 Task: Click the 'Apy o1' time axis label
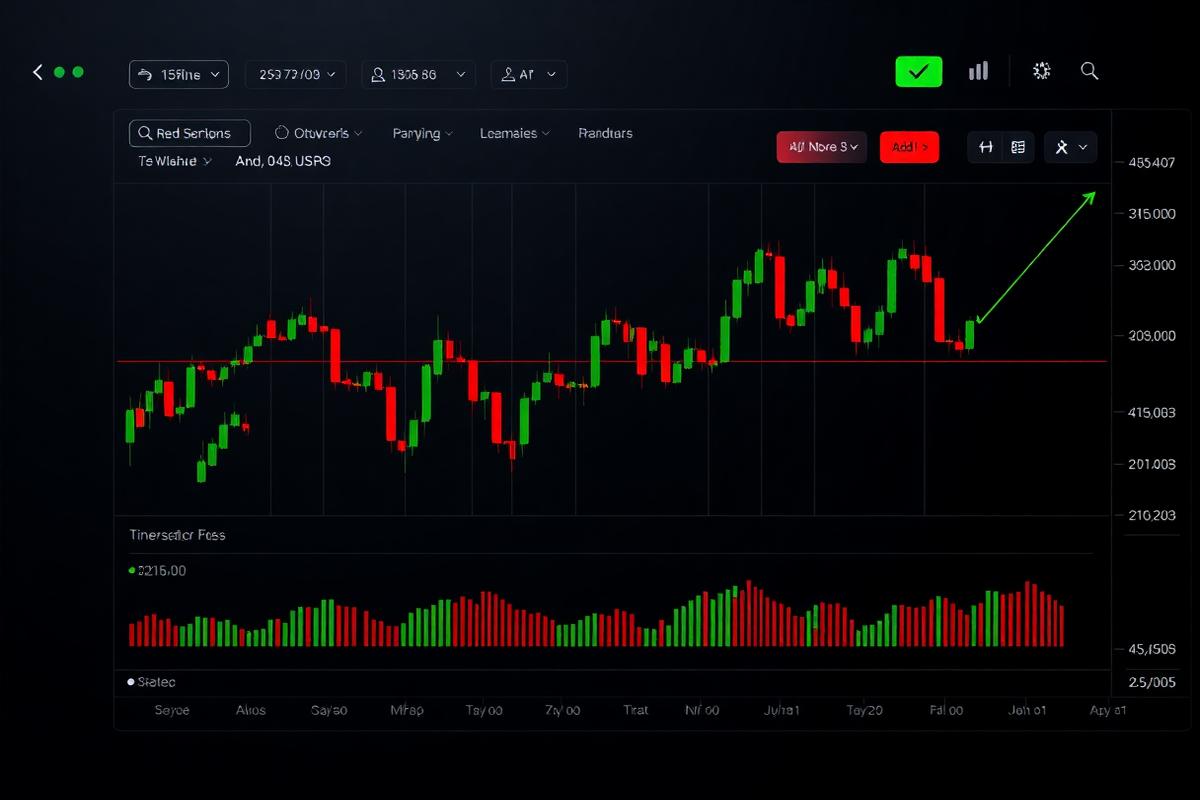coord(1107,710)
